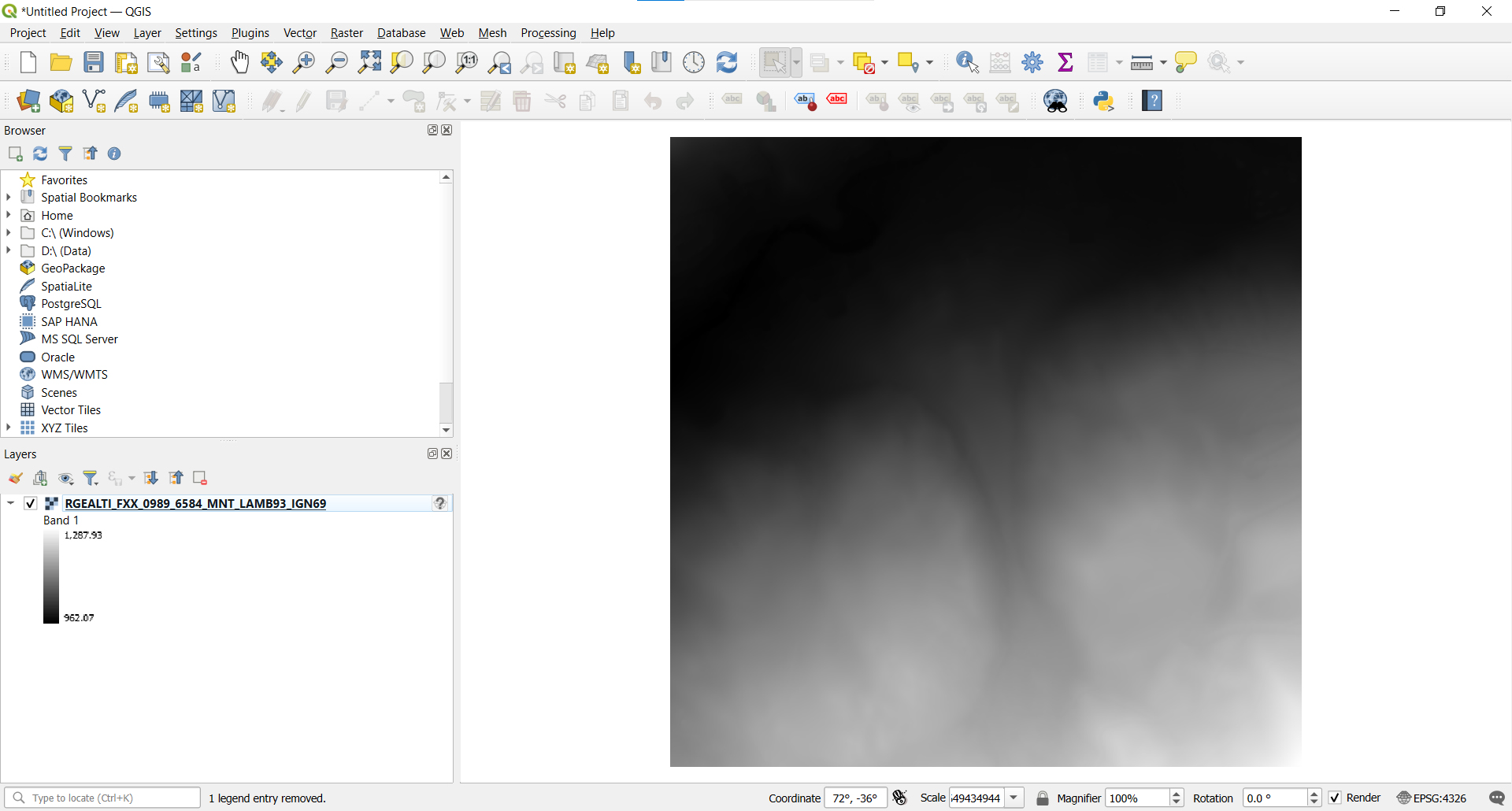Toggle the scale lock icon
Viewport: 1512px width, 811px height.
click(1043, 798)
